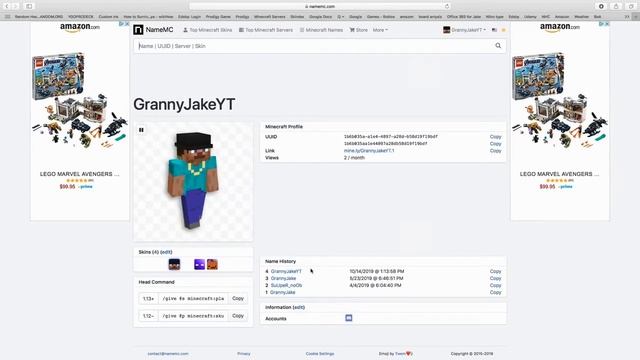Screen dimensions: 640x360
Task: Go back with Safari's back arrow
Action: (7, 6)
